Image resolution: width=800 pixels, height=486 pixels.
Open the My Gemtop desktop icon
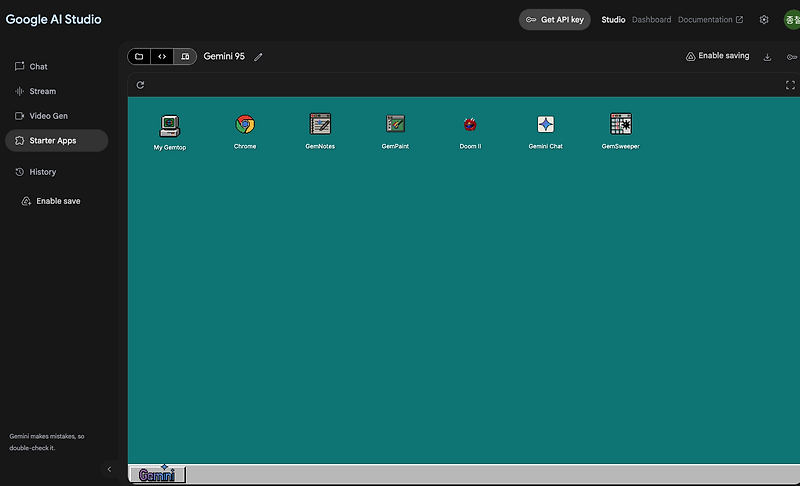tap(170, 132)
